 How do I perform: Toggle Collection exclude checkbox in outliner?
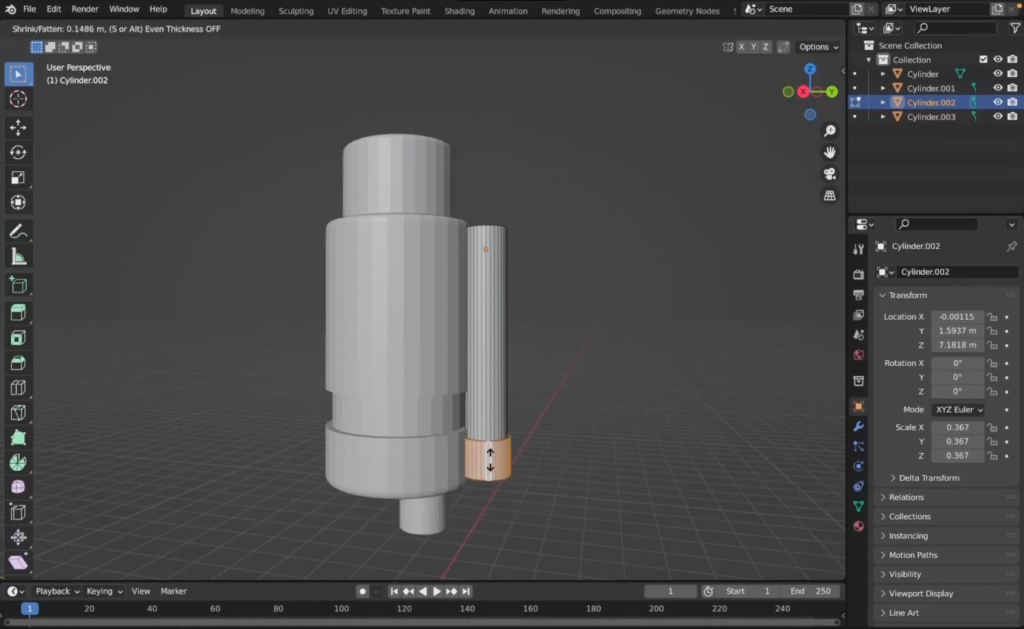click(x=983, y=60)
